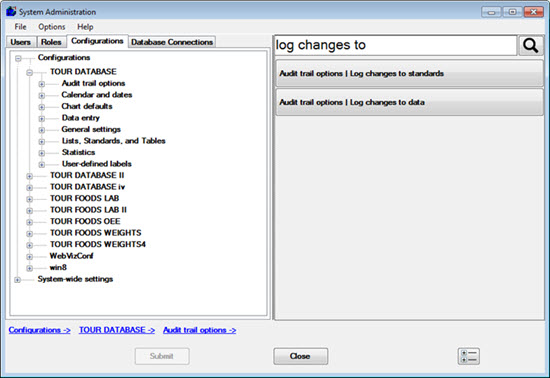This screenshot has width=550, height=378.
Task: Select the User-defined labels tree item
Action: pyautogui.click(x=97, y=164)
